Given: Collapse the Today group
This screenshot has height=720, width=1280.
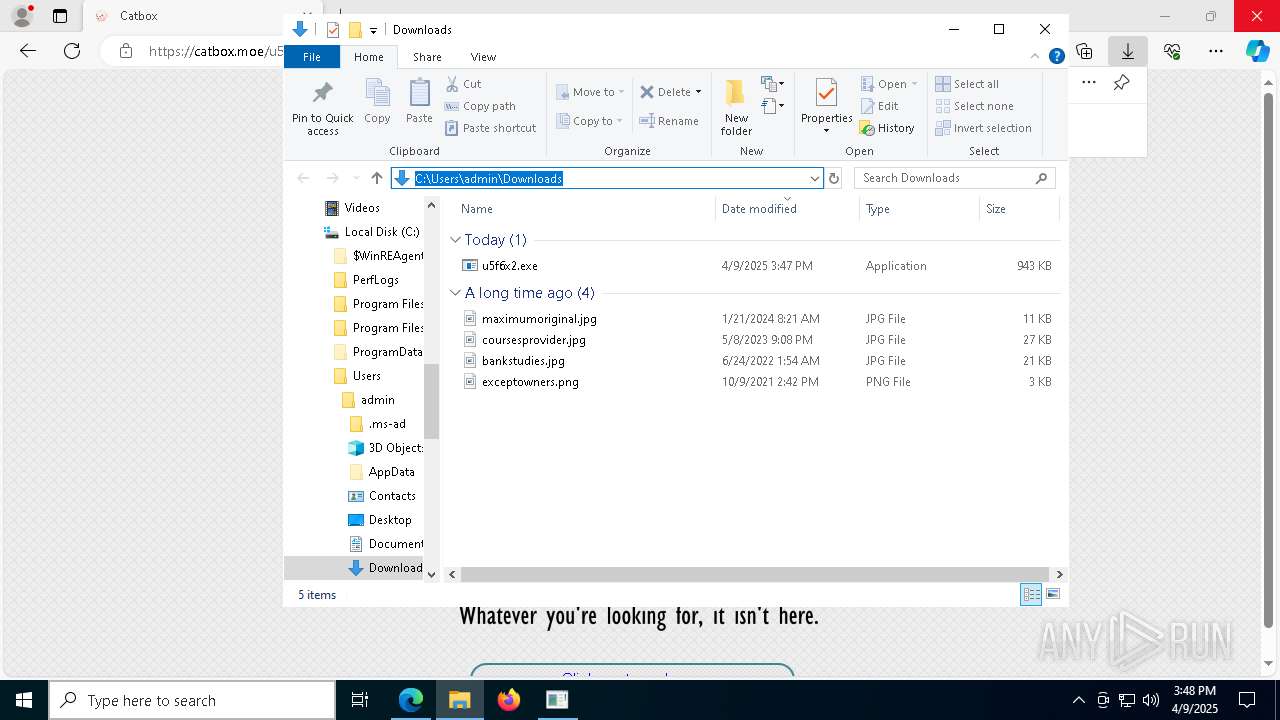Looking at the screenshot, I should click(x=455, y=240).
